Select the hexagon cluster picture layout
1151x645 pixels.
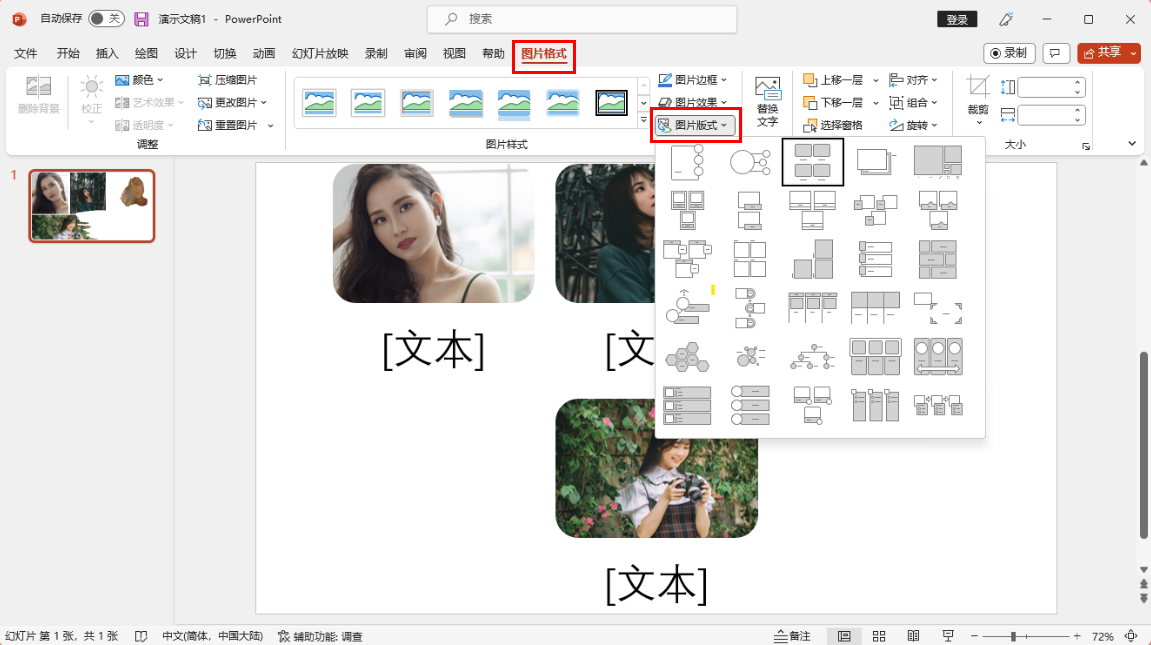687,356
